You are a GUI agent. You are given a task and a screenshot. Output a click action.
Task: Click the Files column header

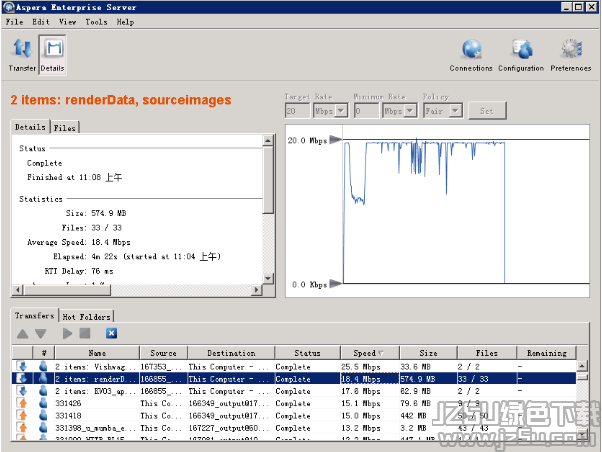pos(486,353)
